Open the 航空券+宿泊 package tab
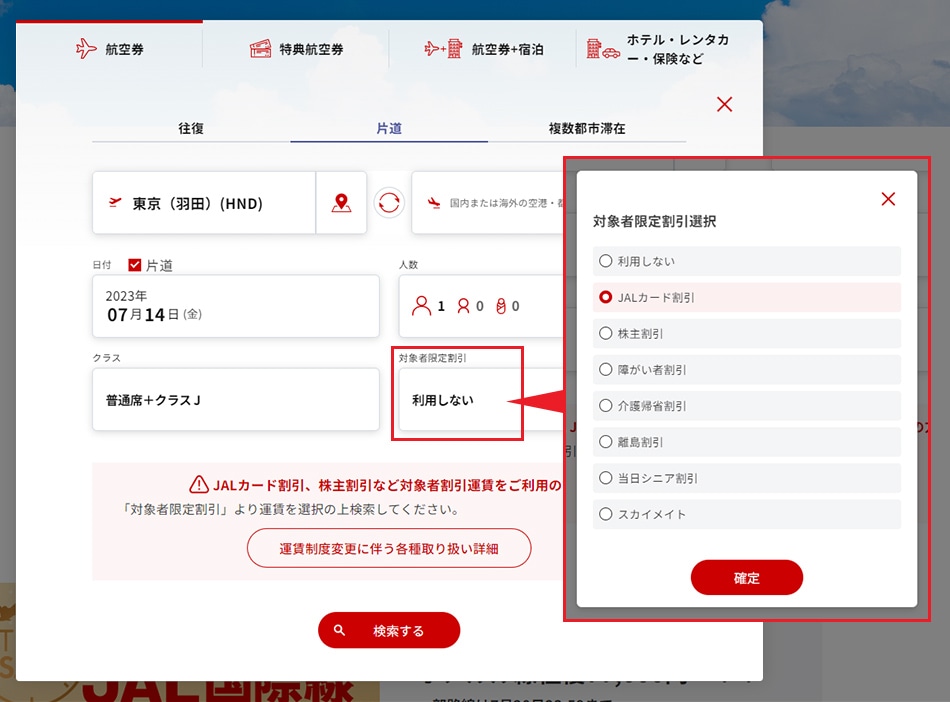 [483, 48]
